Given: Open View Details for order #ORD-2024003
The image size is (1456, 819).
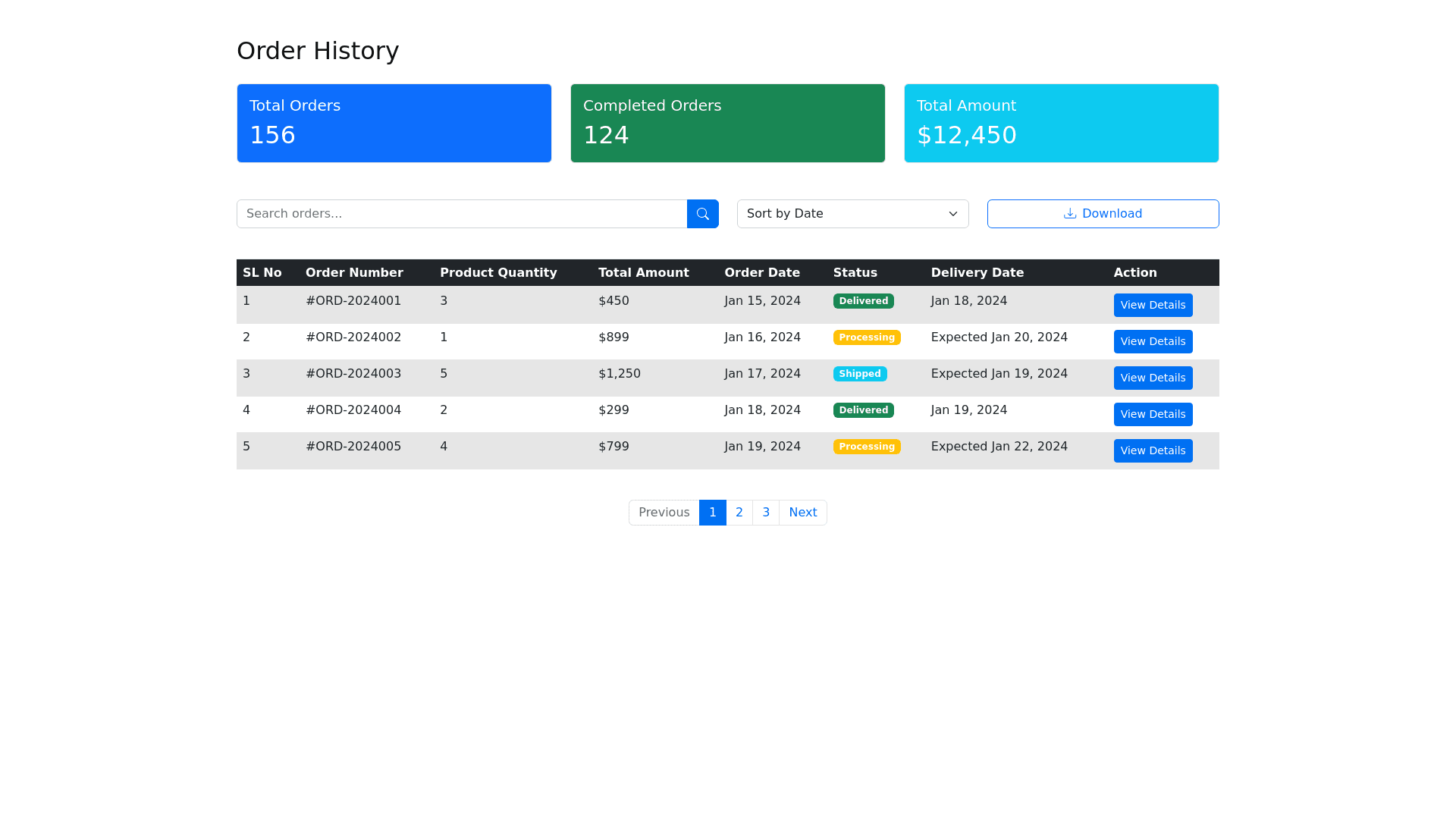Looking at the screenshot, I should (x=1152, y=378).
